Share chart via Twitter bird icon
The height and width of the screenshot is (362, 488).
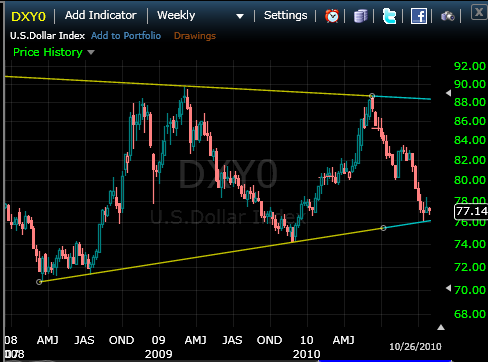pyautogui.click(x=389, y=16)
